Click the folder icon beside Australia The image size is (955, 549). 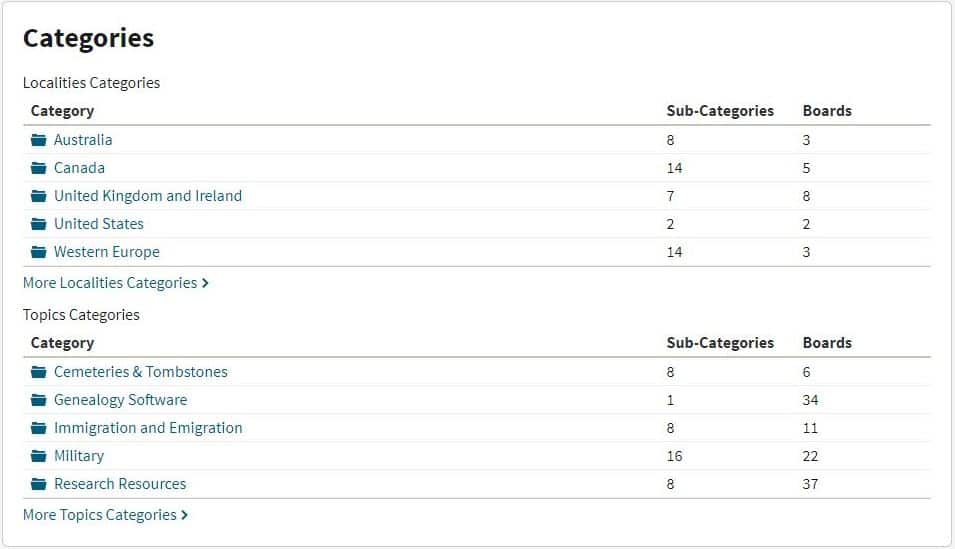39,140
